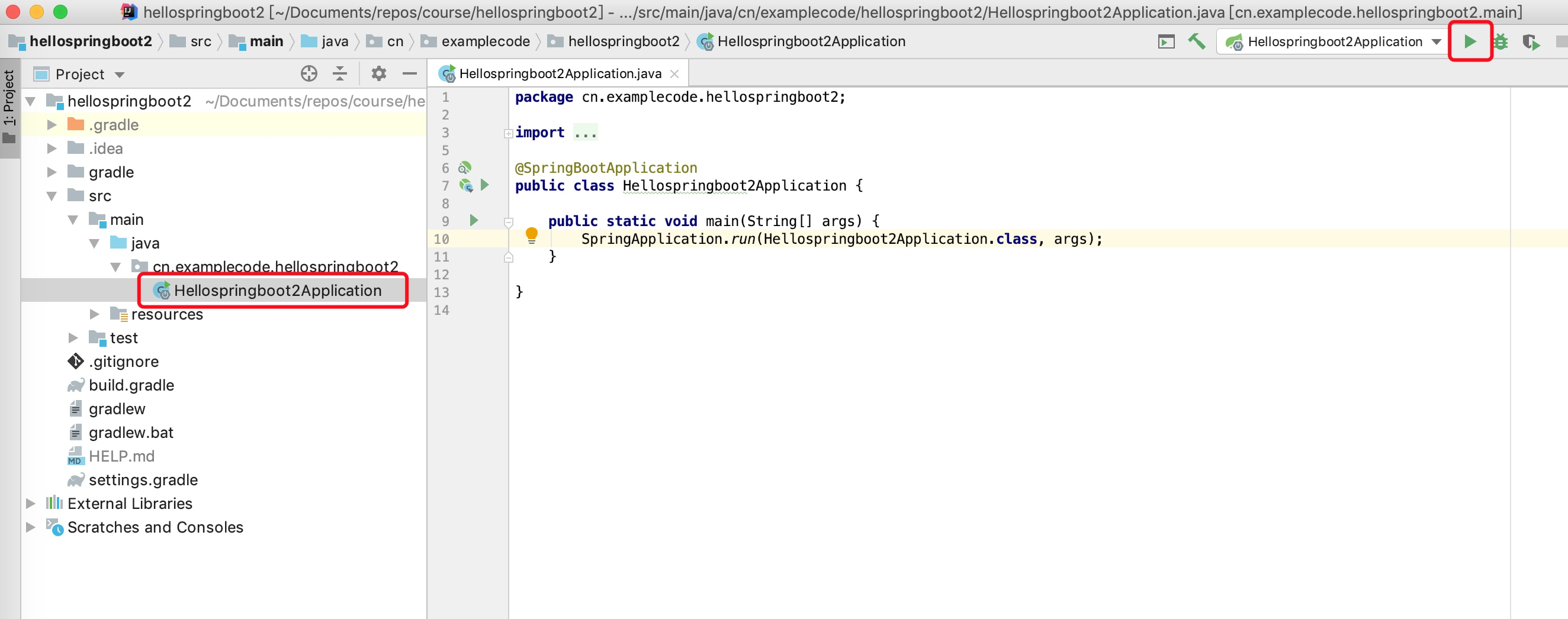Build the project with the hammer icon

tap(1196, 41)
